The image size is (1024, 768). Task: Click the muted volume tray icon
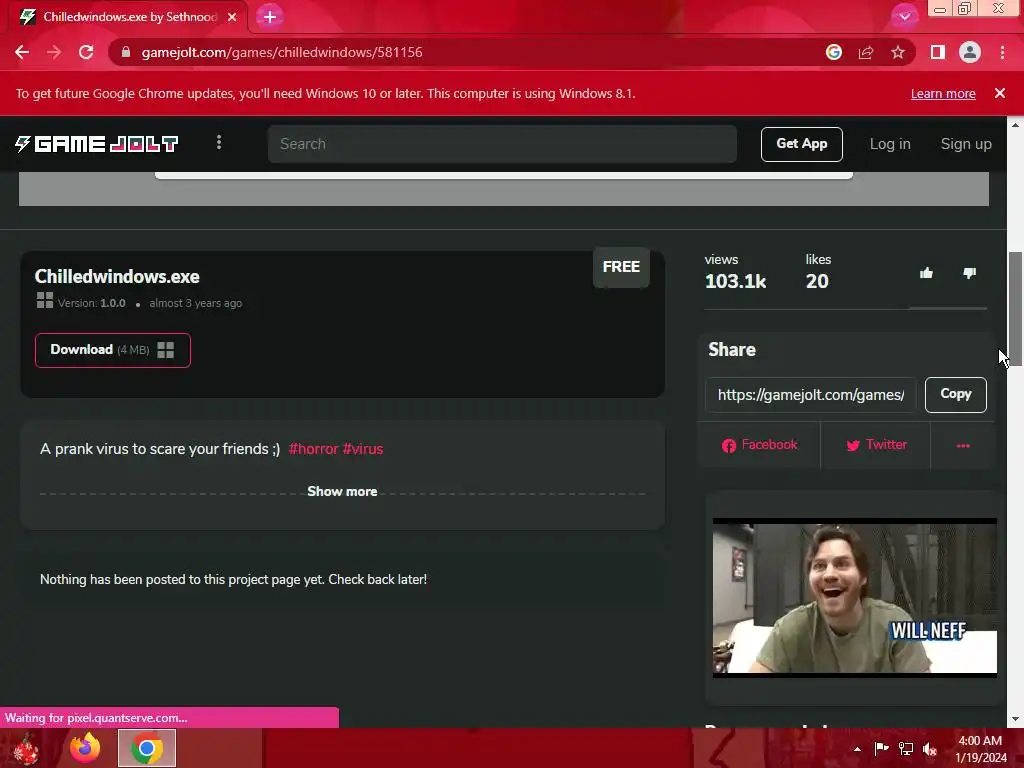930,749
